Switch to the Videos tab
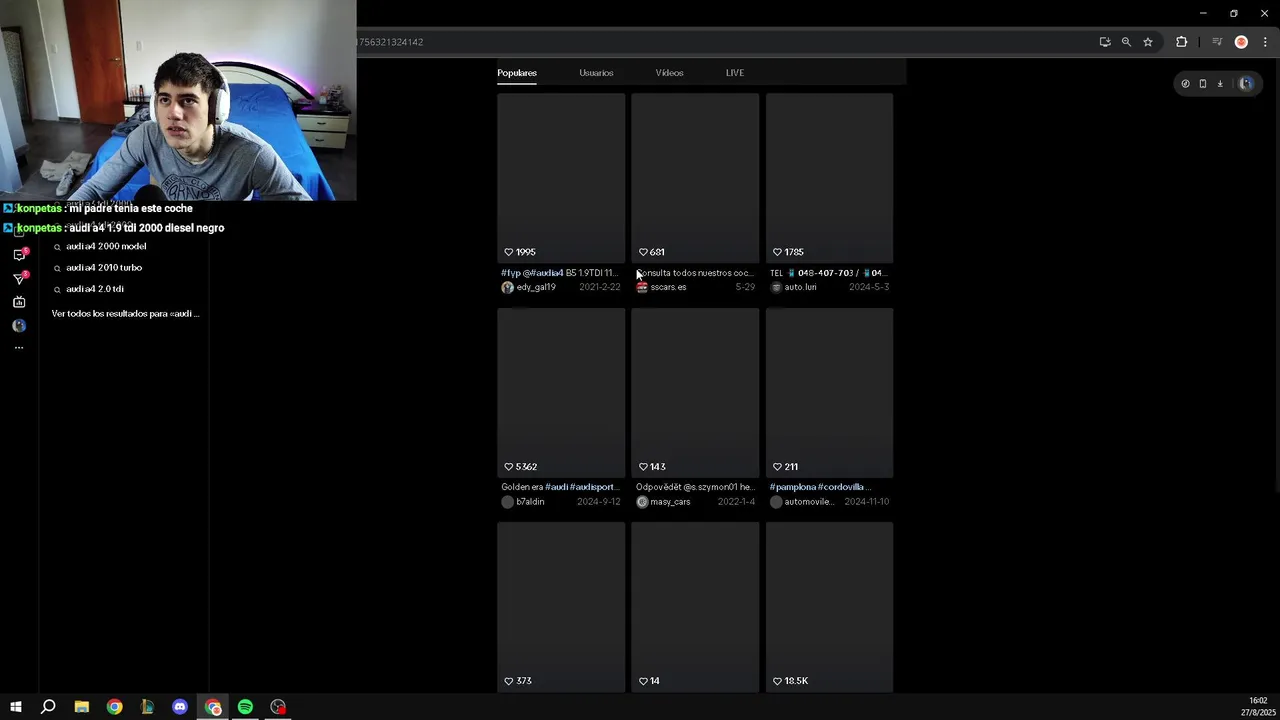The height and width of the screenshot is (720, 1280). [669, 73]
